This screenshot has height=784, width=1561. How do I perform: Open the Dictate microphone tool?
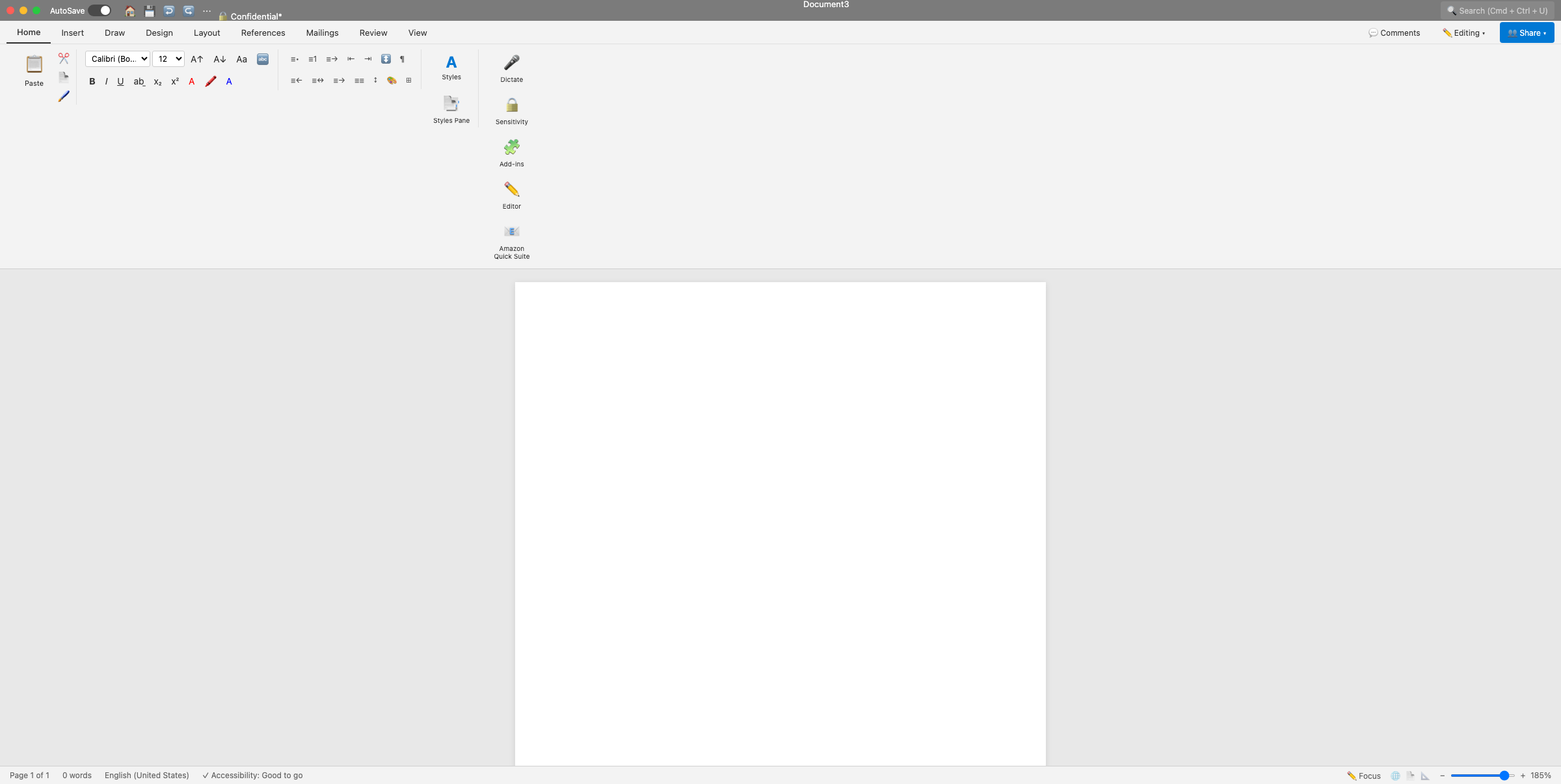click(511, 63)
